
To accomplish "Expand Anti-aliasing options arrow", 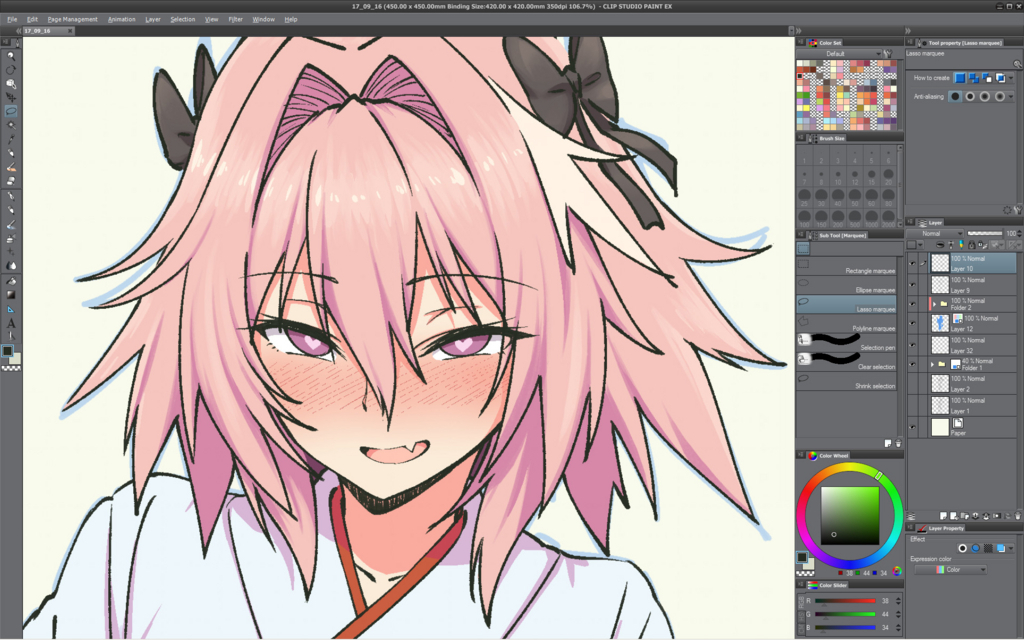I will 1011,97.
